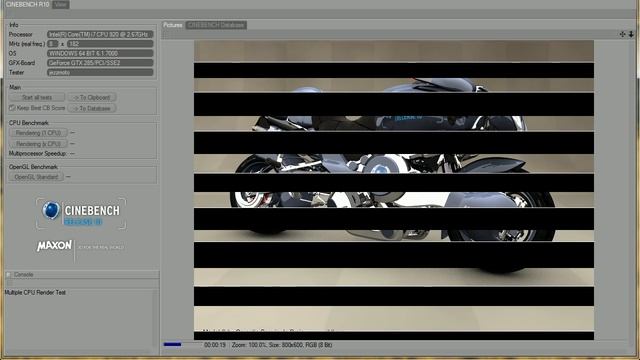This screenshot has height=360, width=640.
Task: Click the OpenGL Standard button
Action: pyautogui.click(x=36, y=177)
